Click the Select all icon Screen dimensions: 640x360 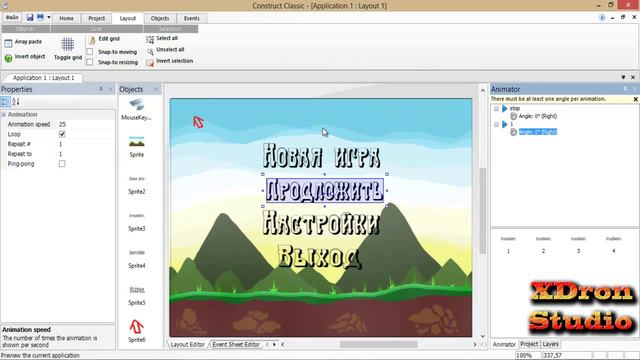tap(150, 39)
